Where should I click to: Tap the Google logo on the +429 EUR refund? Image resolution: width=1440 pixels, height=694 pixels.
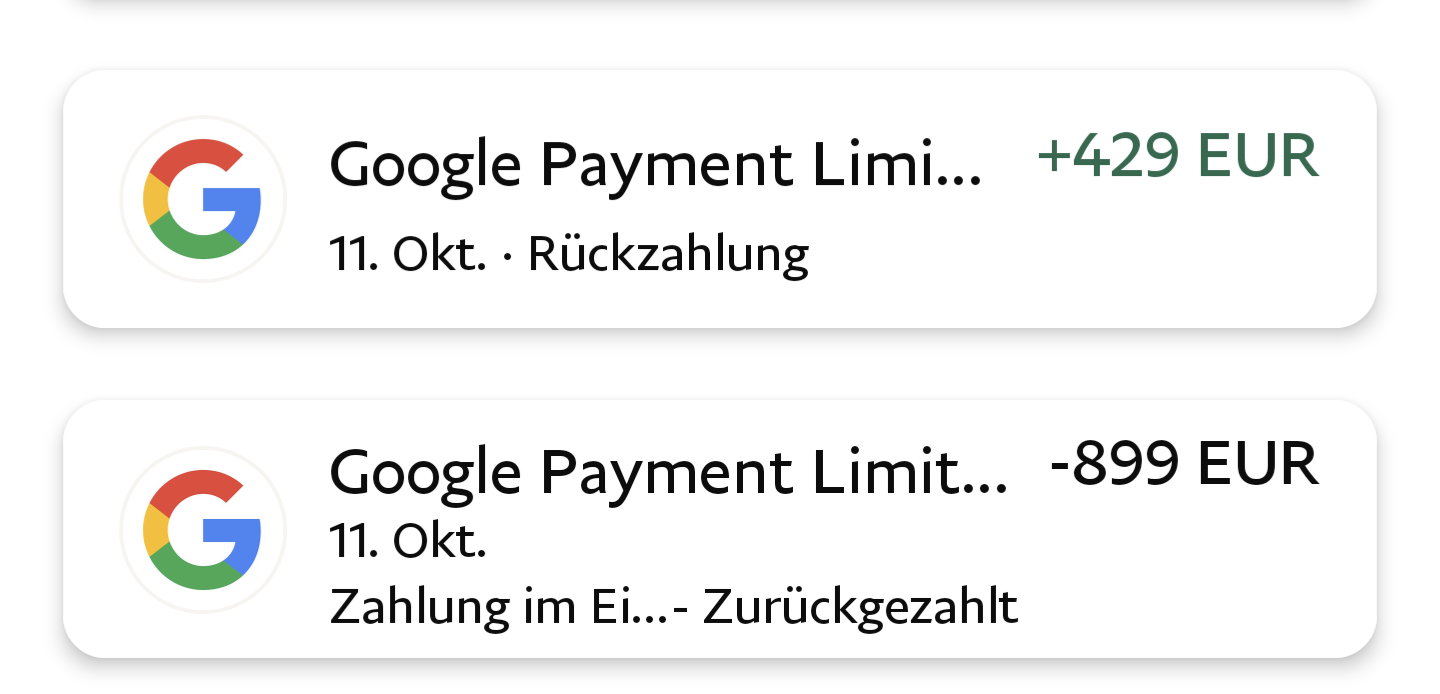coord(203,199)
